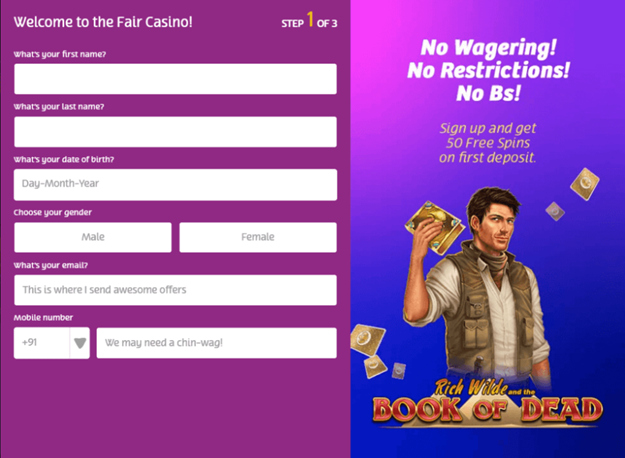This screenshot has width=625, height=458.
Task: Click the golden book held by Rich Wilde
Action: click(x=434, y=227)
